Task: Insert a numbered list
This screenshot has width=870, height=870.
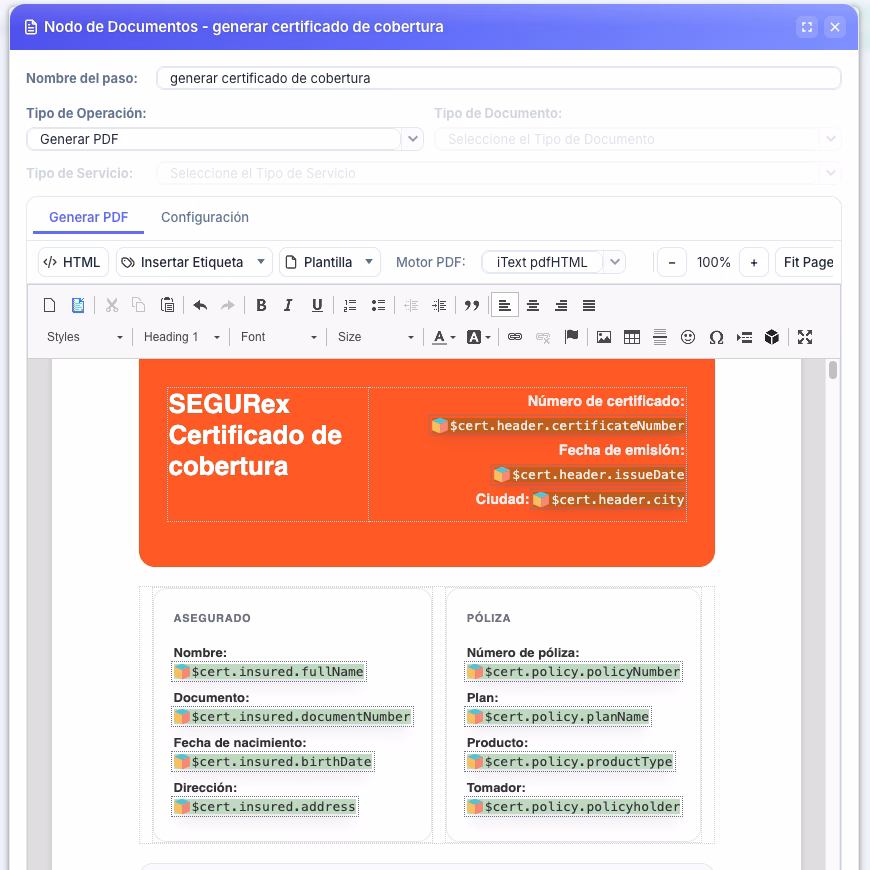Action: click(x=350, y=305)
